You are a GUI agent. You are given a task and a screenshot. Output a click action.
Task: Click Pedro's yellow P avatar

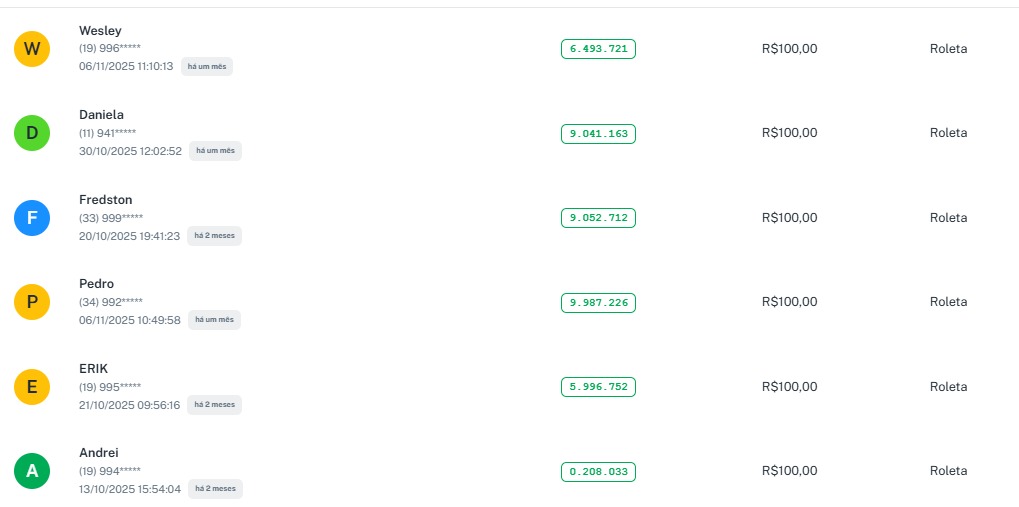pyautogui.click(x=32, y=302)
